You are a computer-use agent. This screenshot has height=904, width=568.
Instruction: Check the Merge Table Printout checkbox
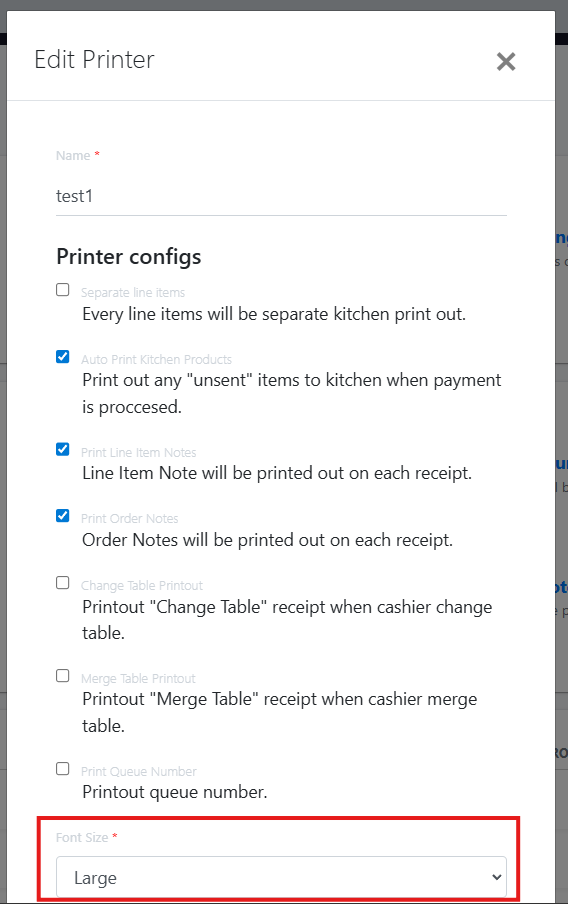(x=63, y=675)
